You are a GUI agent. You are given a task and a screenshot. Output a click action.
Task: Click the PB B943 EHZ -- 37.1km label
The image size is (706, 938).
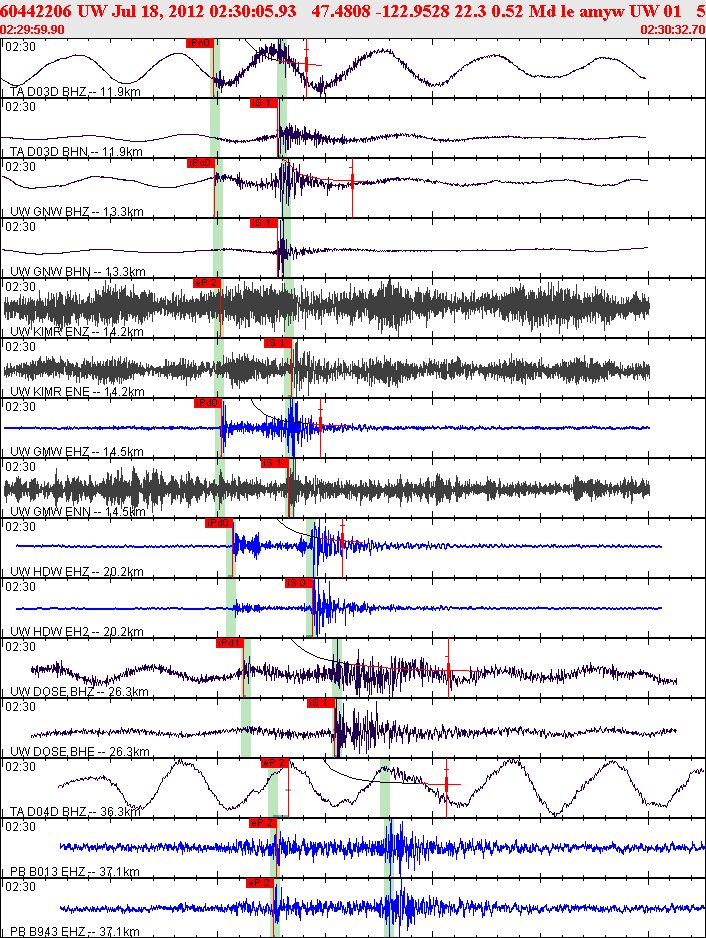(75, 931)
